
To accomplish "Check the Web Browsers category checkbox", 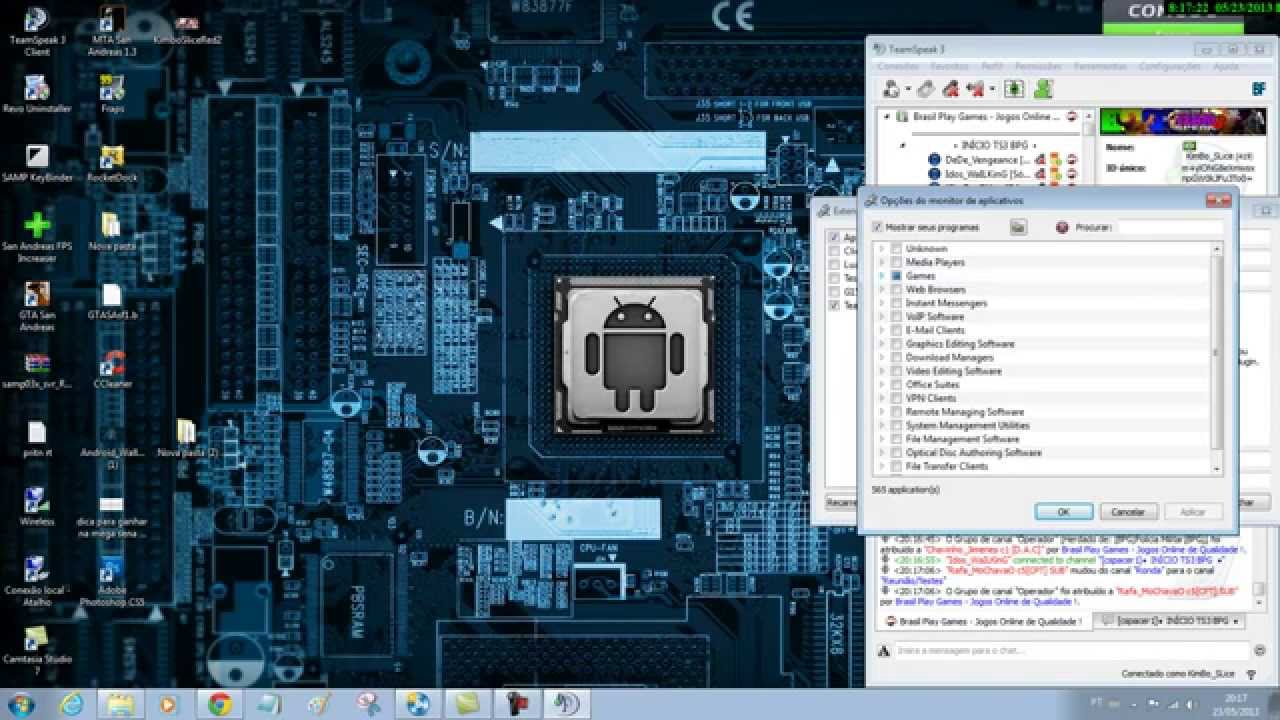I will pos(896,289).
